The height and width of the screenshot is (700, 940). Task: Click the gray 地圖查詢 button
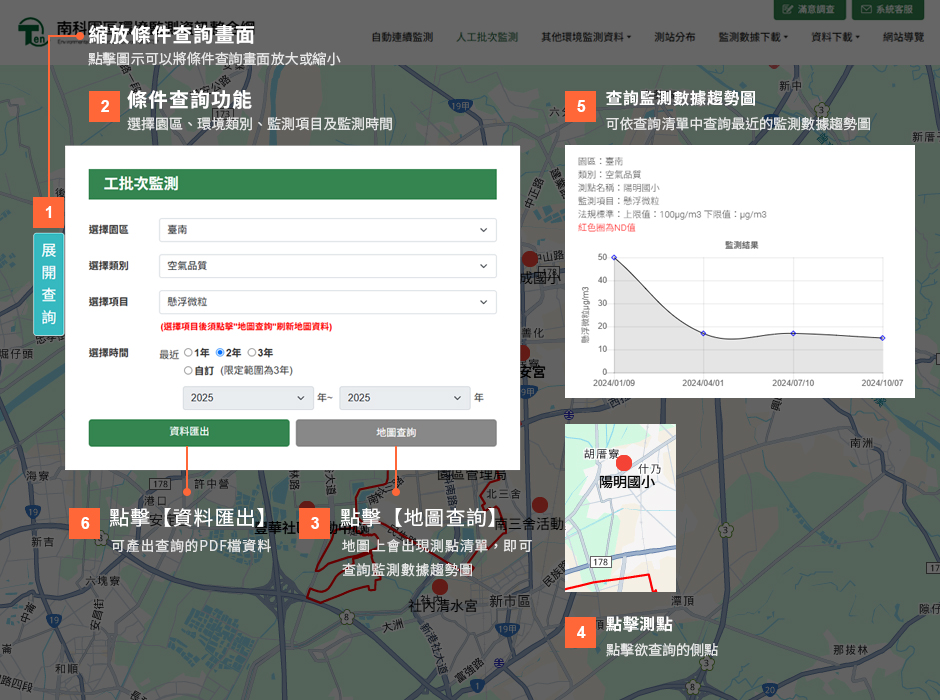pyautogui.click(x=396, y=433)
